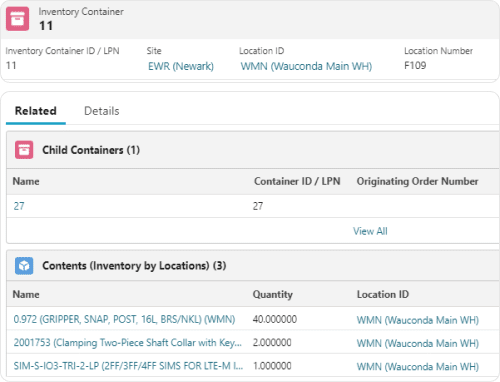Switch to the Details tab
This screenshot has width=500, height=382.
102,111
